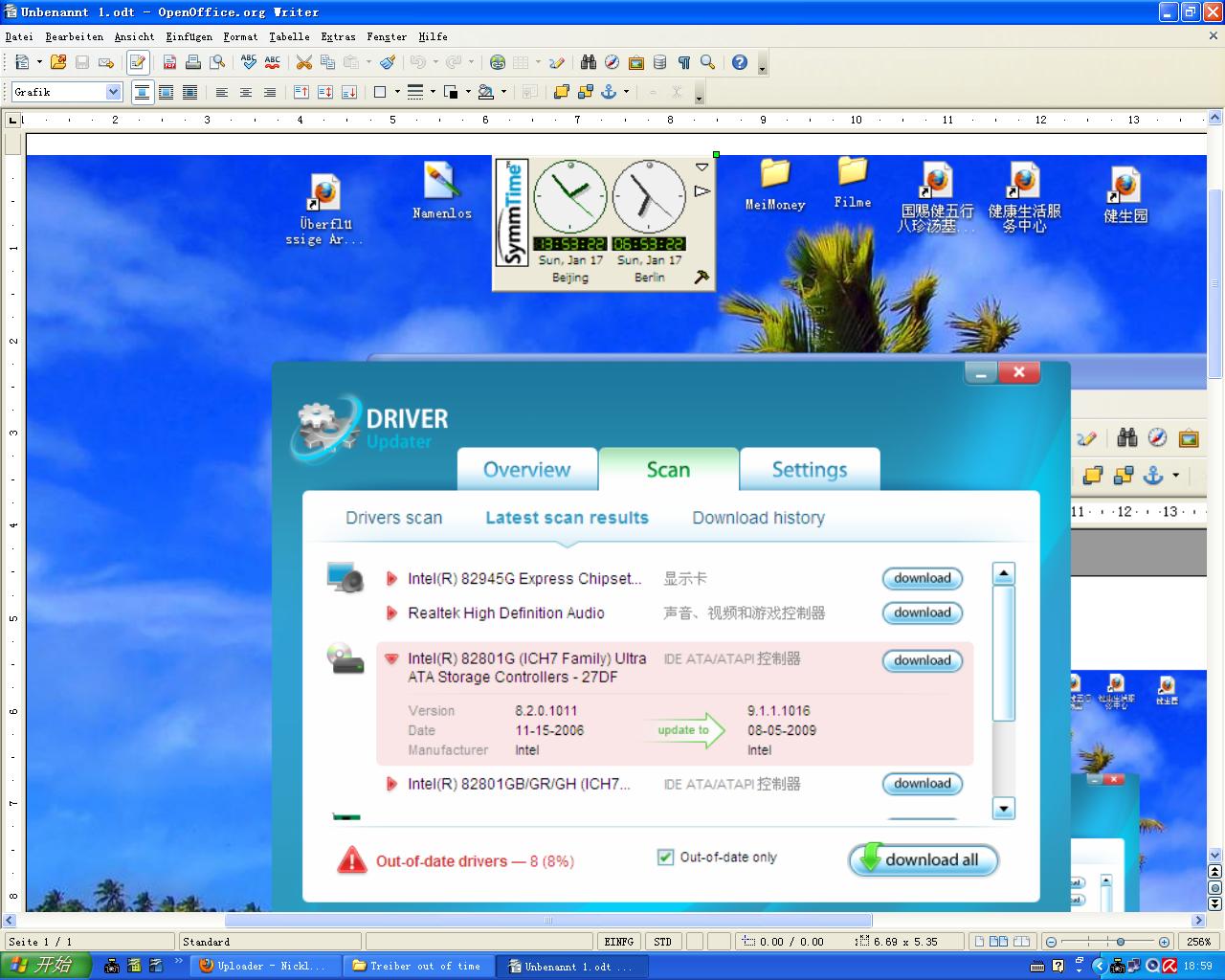Expand the anchor change dropdown arrow
The width and height of the screenshot is (1225, 980).
pos(626,92)
